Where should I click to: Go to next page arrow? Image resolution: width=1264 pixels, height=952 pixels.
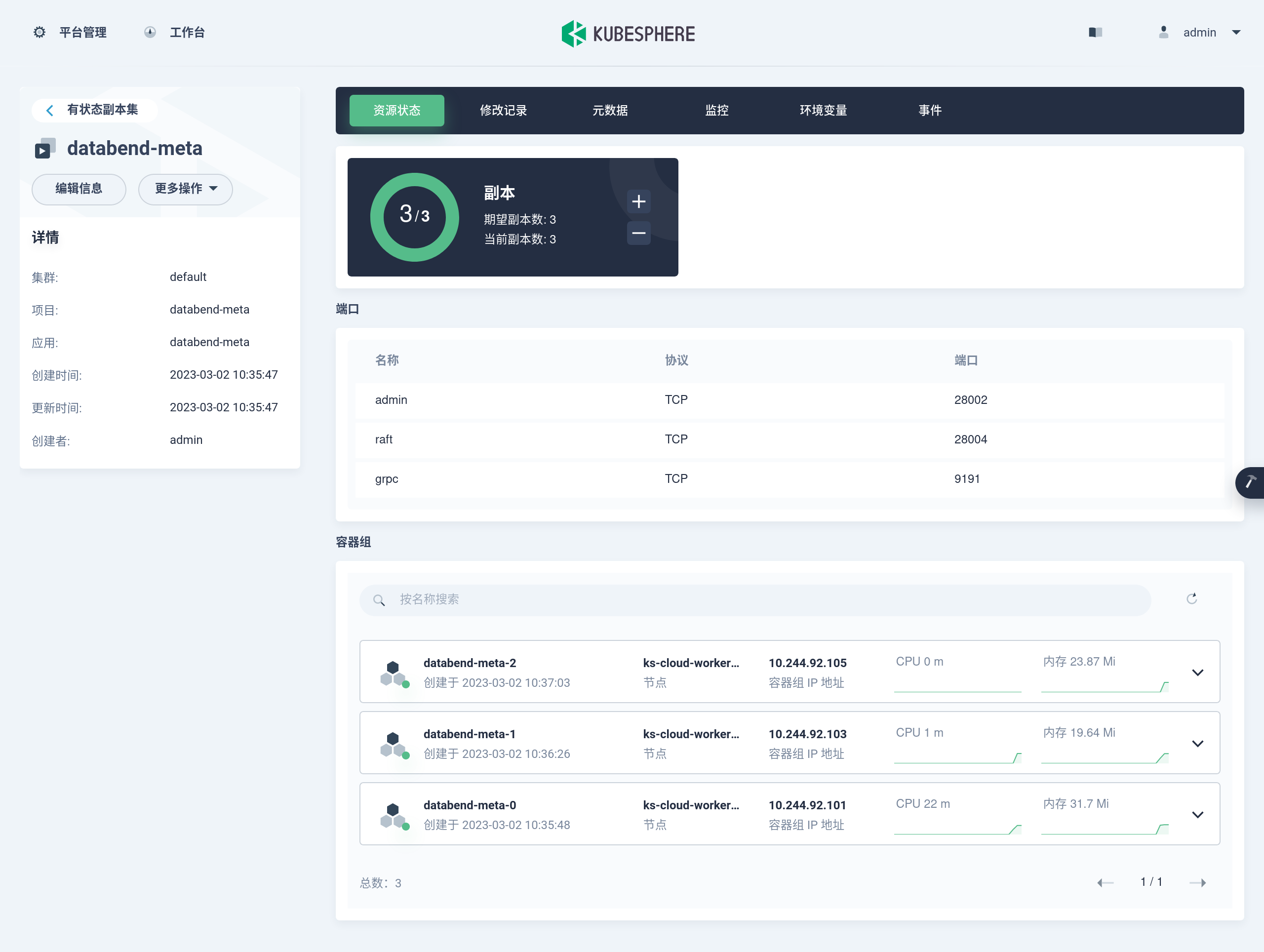(x=1198, y=883)
